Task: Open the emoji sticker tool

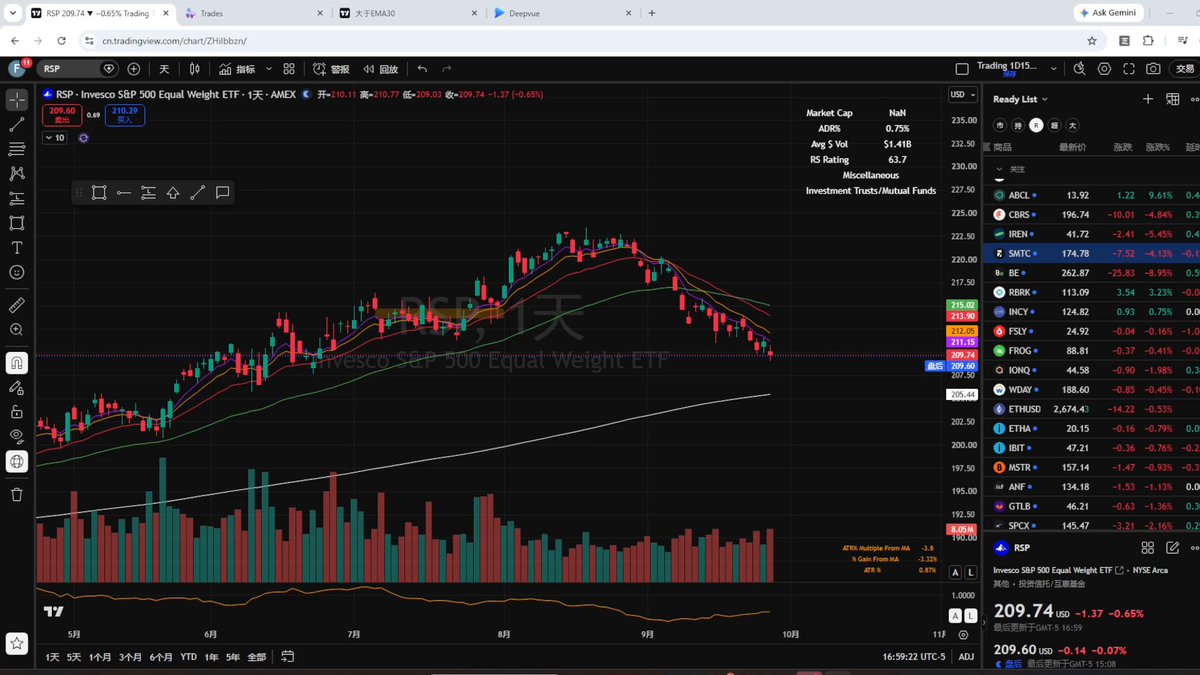Action: [17, 272]
